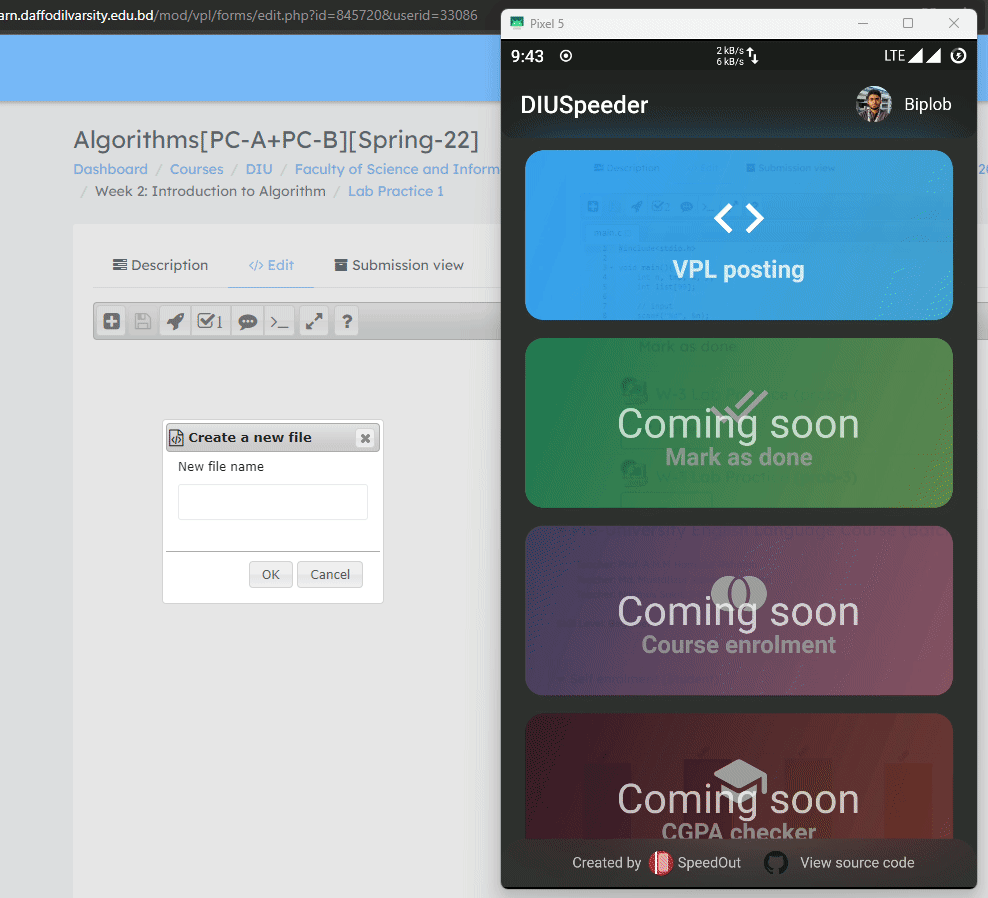The height and width of the screenshot is (898, 988).
Task: Tap the CGPA checker card
Action: tap(738, 776)
